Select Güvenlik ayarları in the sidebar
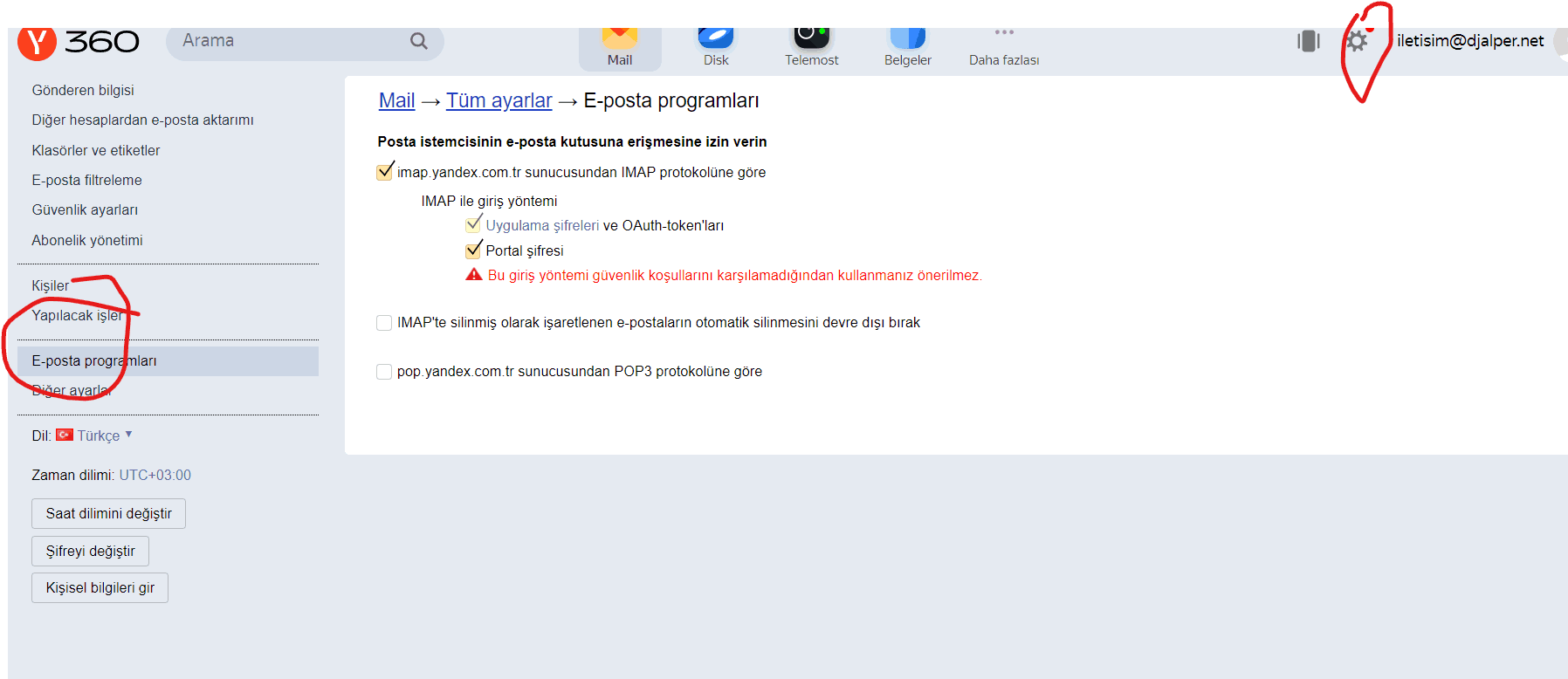This screenshot has width=1568, height=679. tap(85, 210)
